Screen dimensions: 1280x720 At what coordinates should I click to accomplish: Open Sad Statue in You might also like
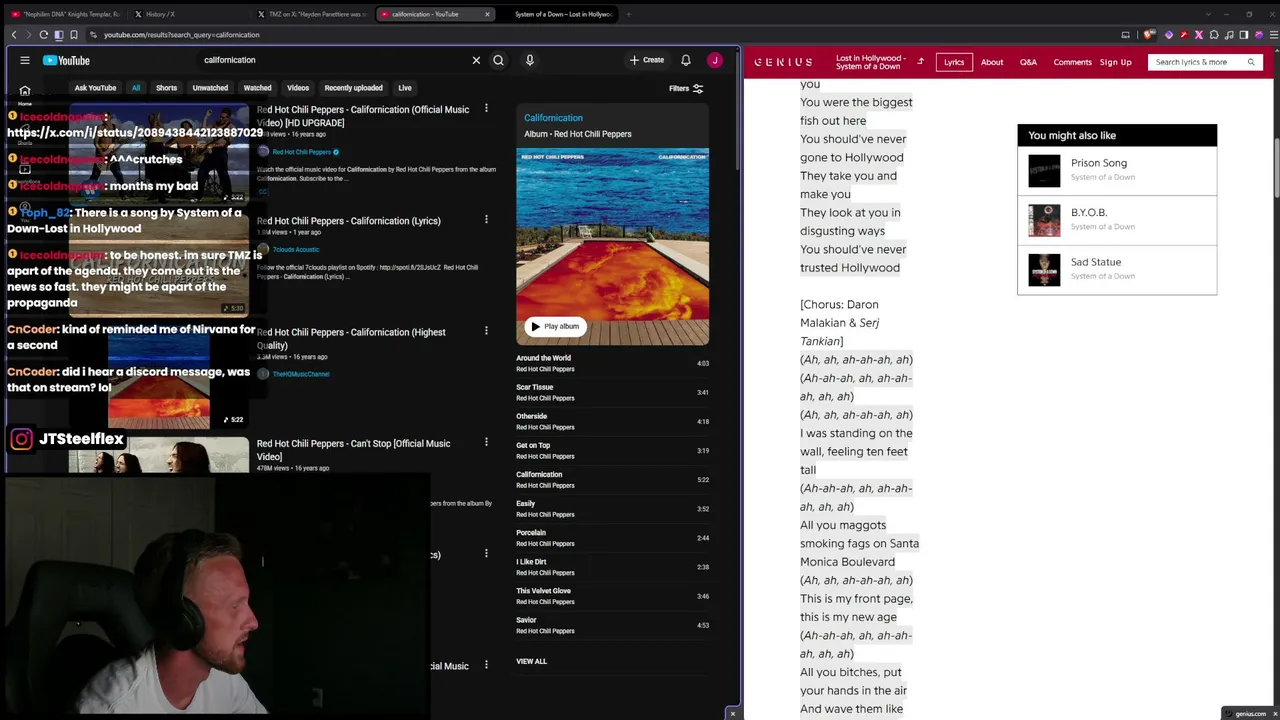pyautogui.click(x=1117, y=270)
